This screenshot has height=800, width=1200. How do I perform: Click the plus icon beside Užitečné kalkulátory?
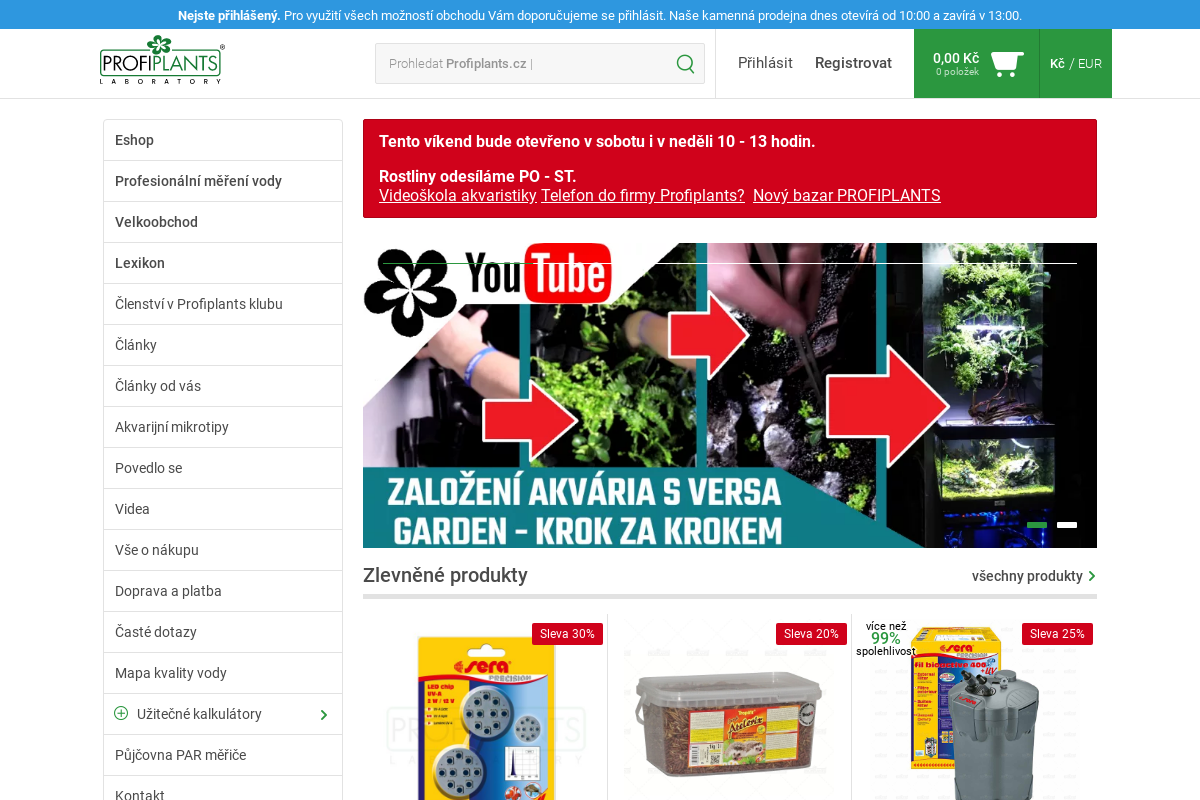click(x=121, y=713)
